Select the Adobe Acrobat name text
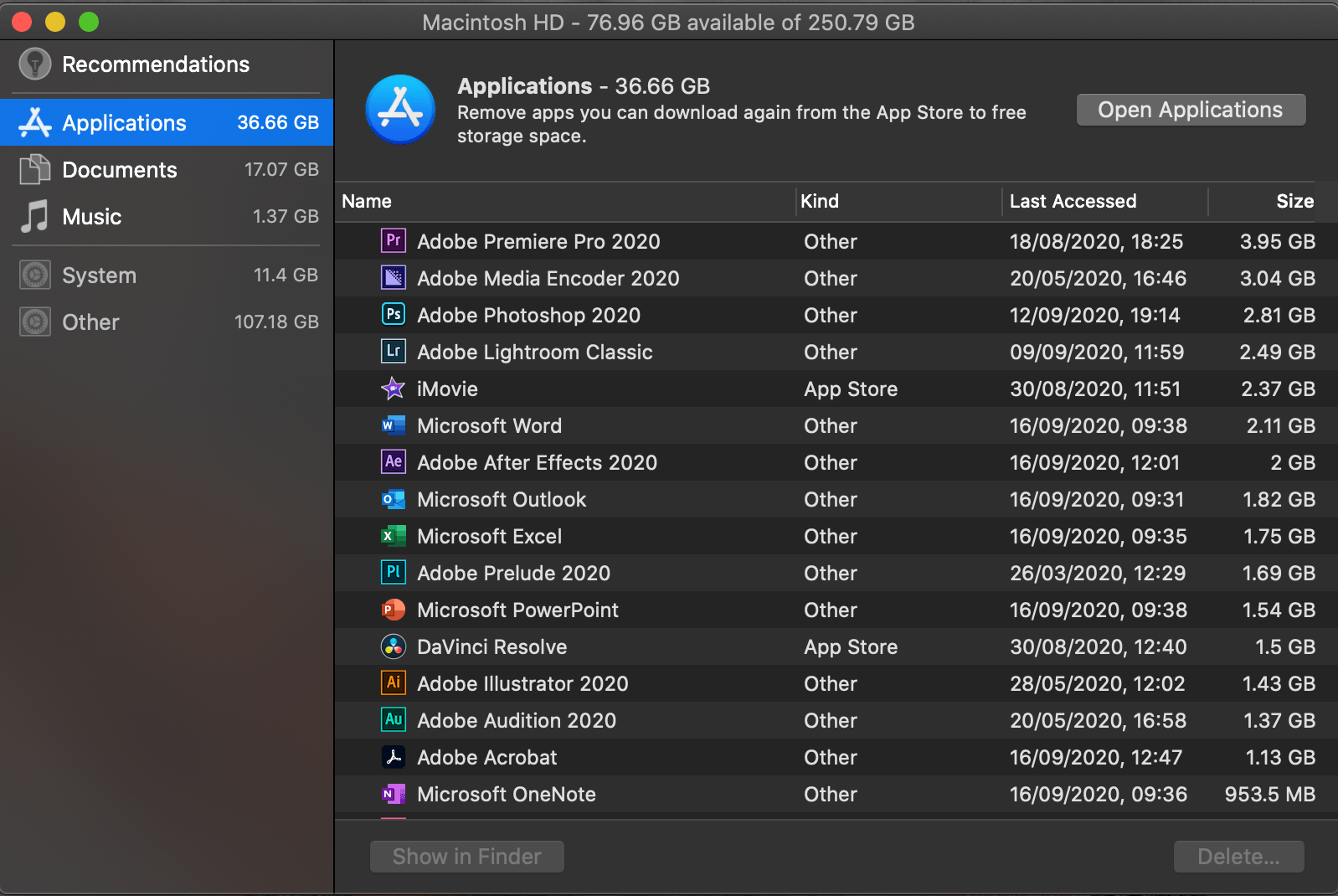1338x896 pixels. pyautogui.click(x=486, y=757)
